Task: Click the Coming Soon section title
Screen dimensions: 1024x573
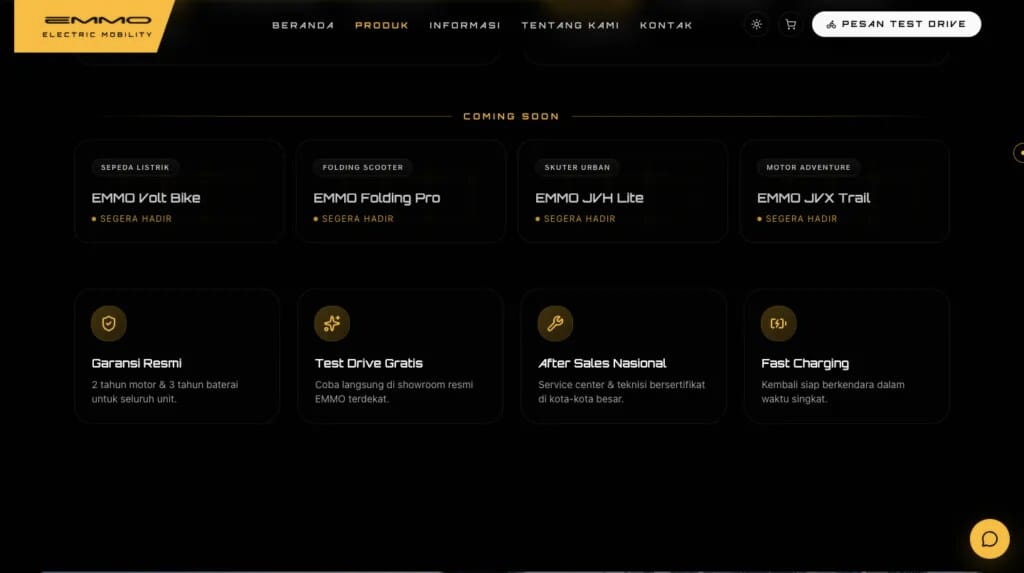Action: pyautogui.click(x=511, y=116)
